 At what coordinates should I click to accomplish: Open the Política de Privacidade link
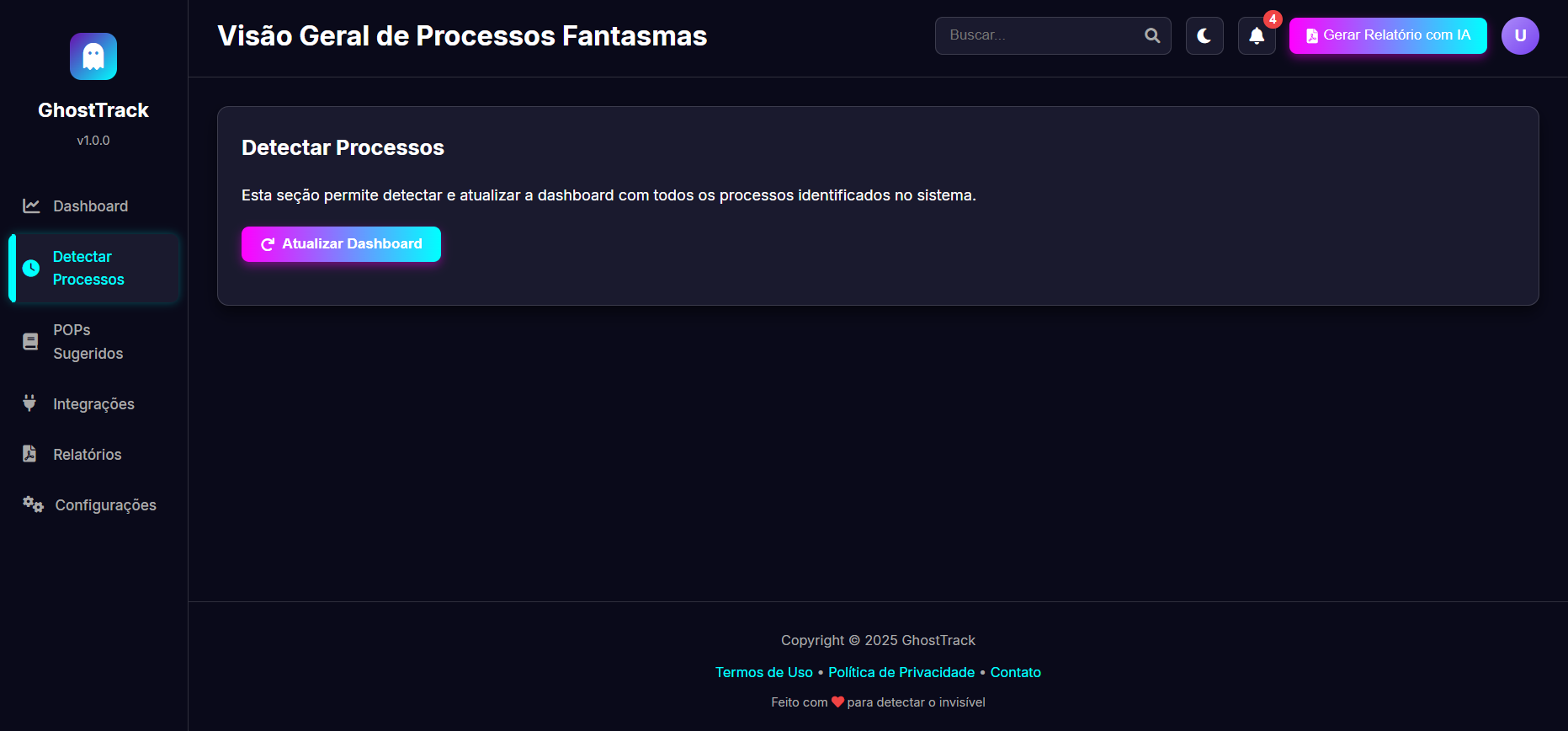point(901,672)
